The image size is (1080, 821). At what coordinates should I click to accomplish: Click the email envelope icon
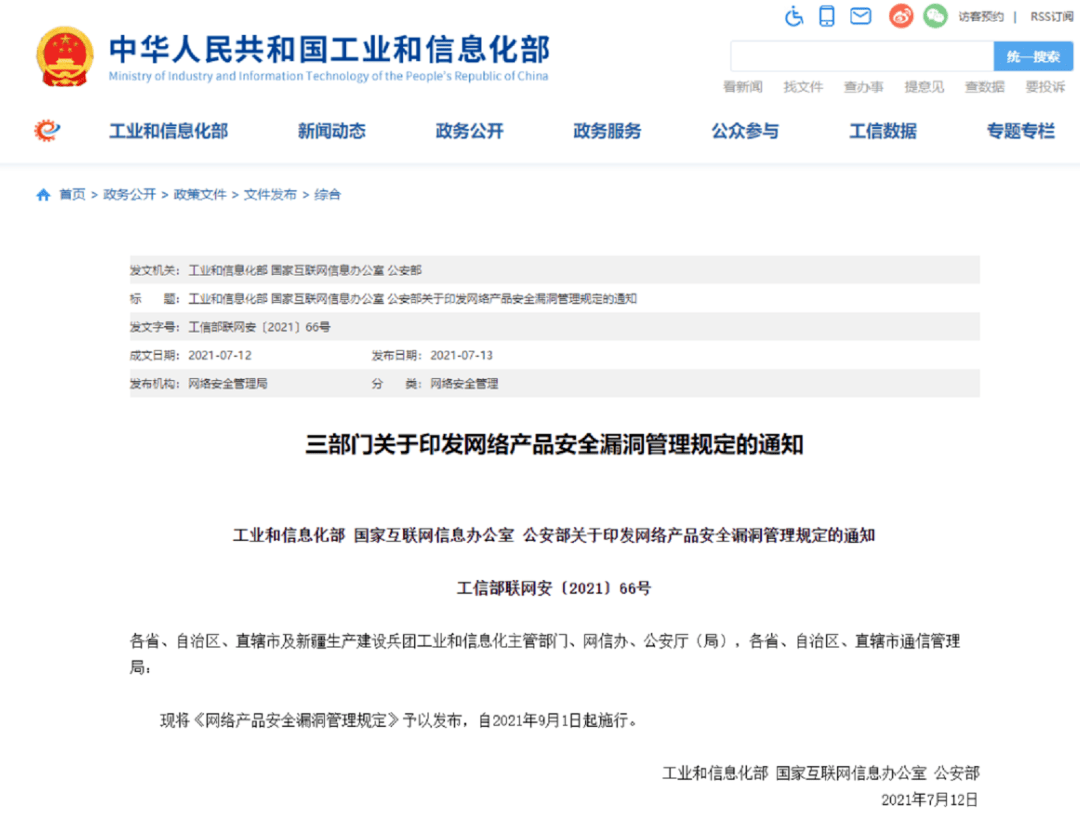(860, 16)
